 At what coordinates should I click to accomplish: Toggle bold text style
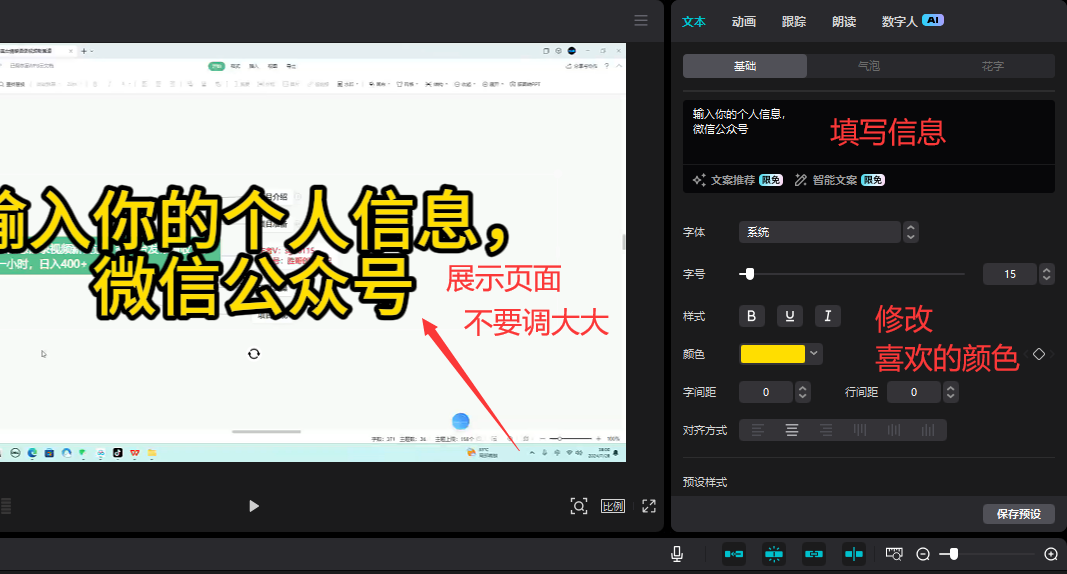coord(752,316)
